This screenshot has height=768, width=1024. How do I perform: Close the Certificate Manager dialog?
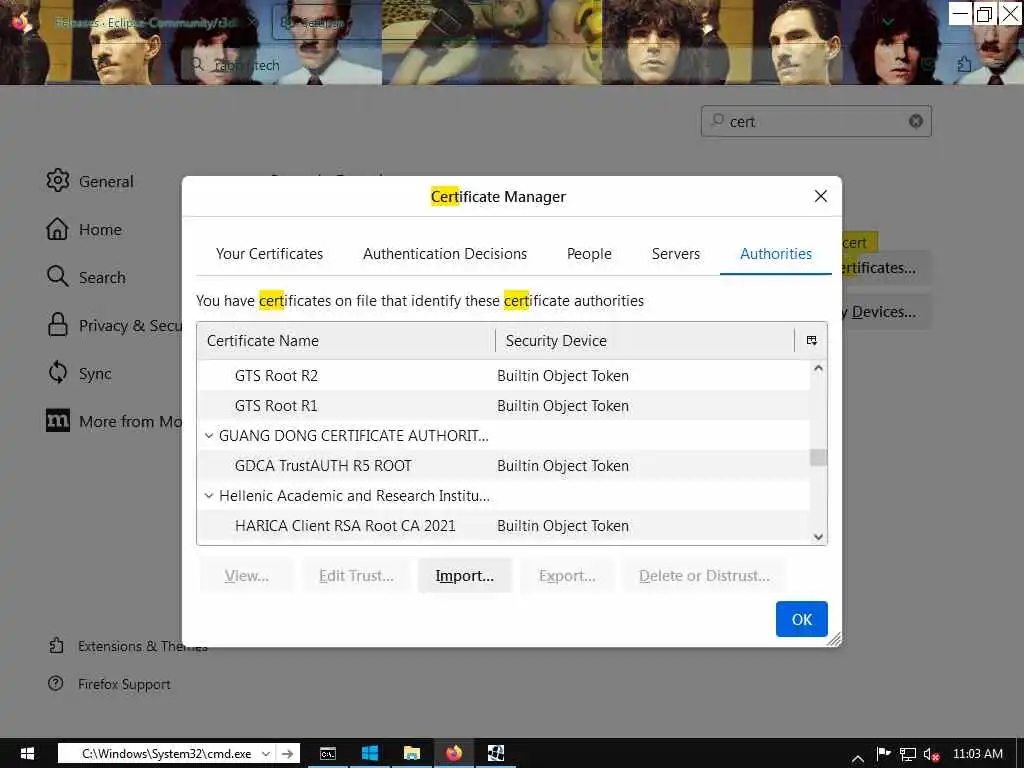[821, 197]
